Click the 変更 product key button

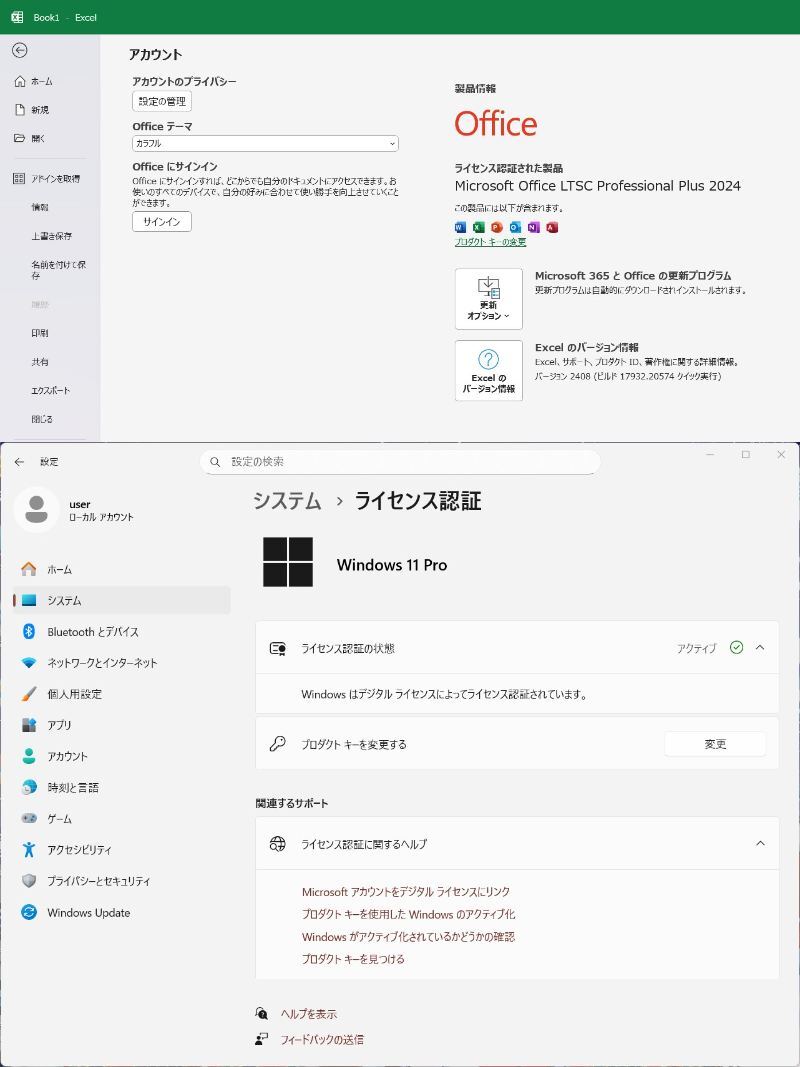coord(715,744)
